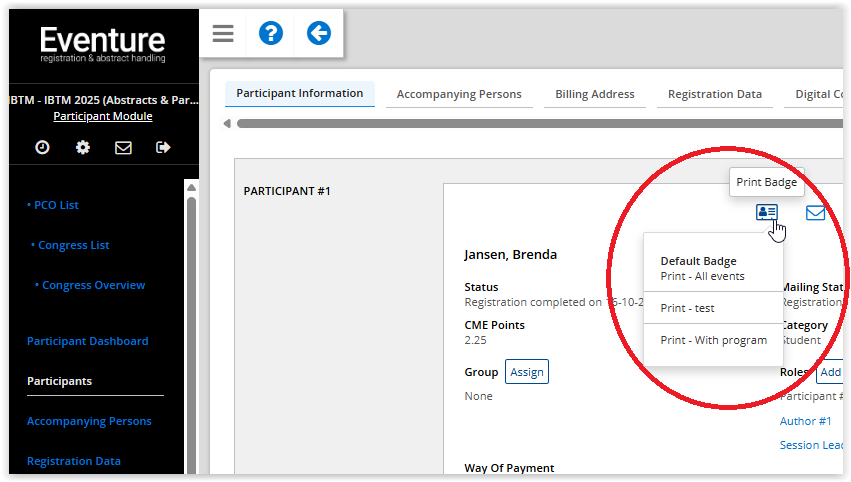Click the envelope email icon beside badge
The width and height of the screenshot is (851, 482).
pos(815,212)
